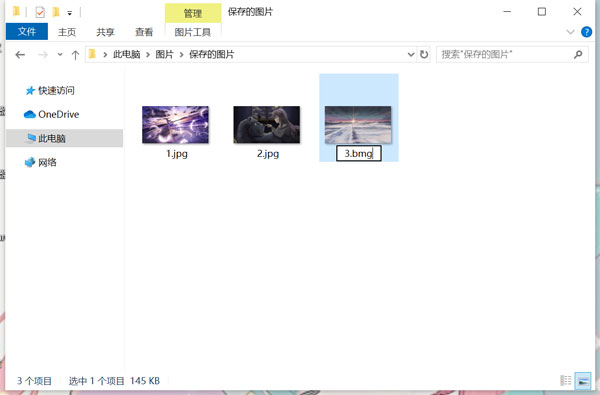Image resolution: width=600 pixels, height=395 pixels.
Task: Select the 1.jpg thumbnail
Action: pyautogui.click(x=175, y=125)
